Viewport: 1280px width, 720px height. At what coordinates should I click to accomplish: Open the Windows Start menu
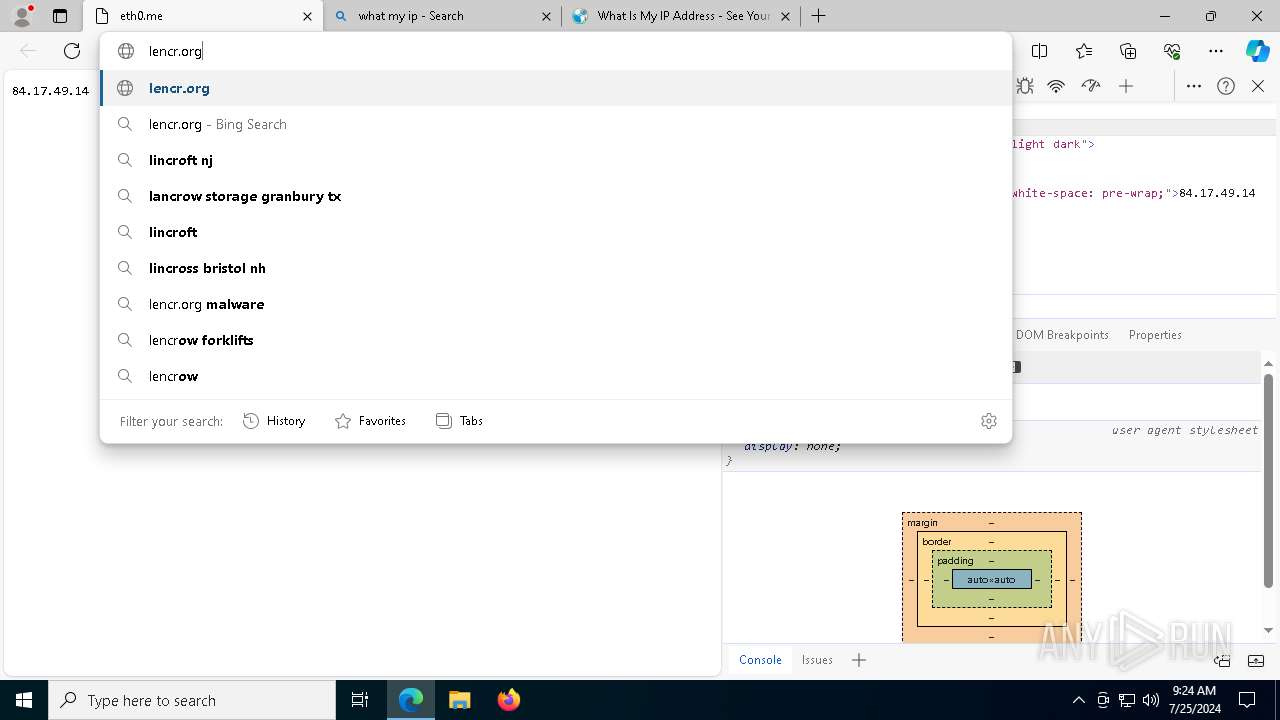pos(24,700)
